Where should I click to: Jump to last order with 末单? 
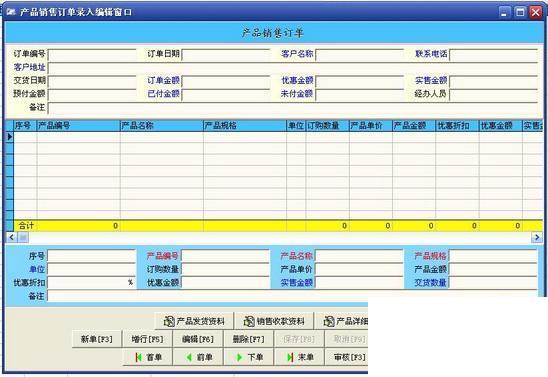point(300,357)
